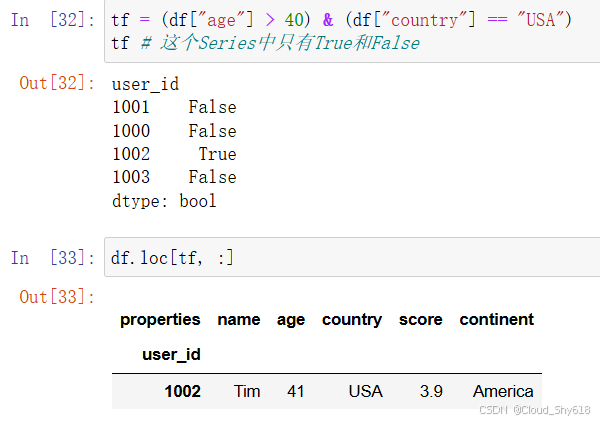Image resolution: width=600 pixels, height=421 pixels.
Task: Click the bold '1002' table row index
Action: [183, 392]
